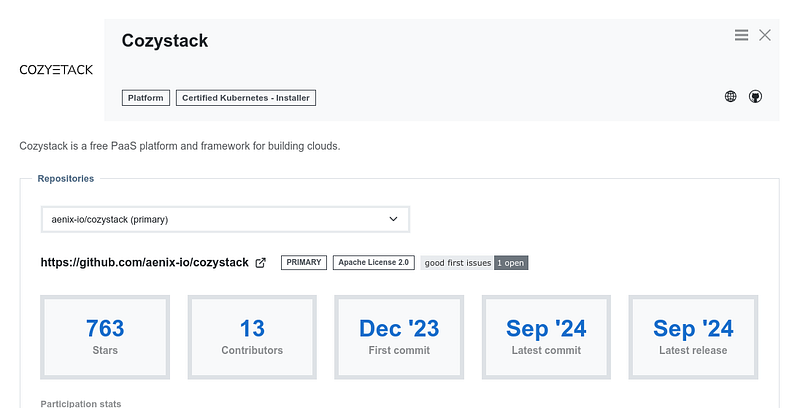This screenshot has width=800, height=408.
Task: Select the PRIMARY badge
Action: 304,262
